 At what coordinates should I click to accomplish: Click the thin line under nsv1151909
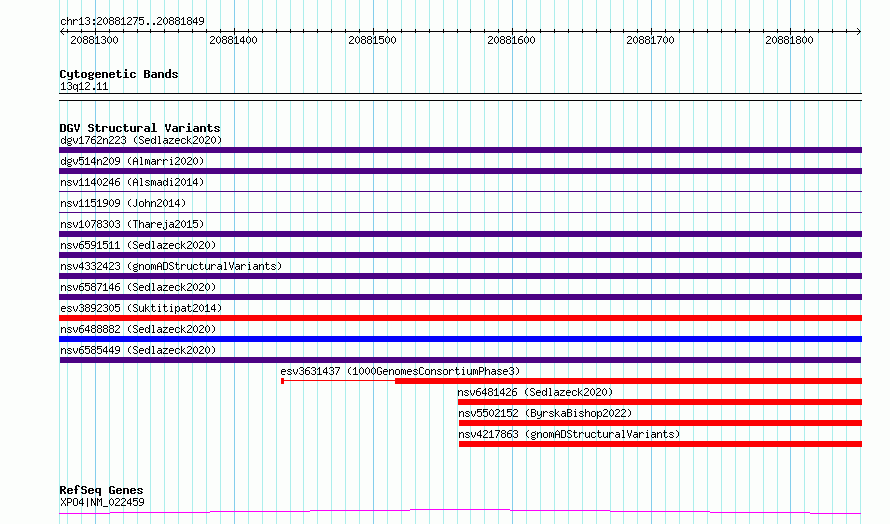(x=460, y=212)
